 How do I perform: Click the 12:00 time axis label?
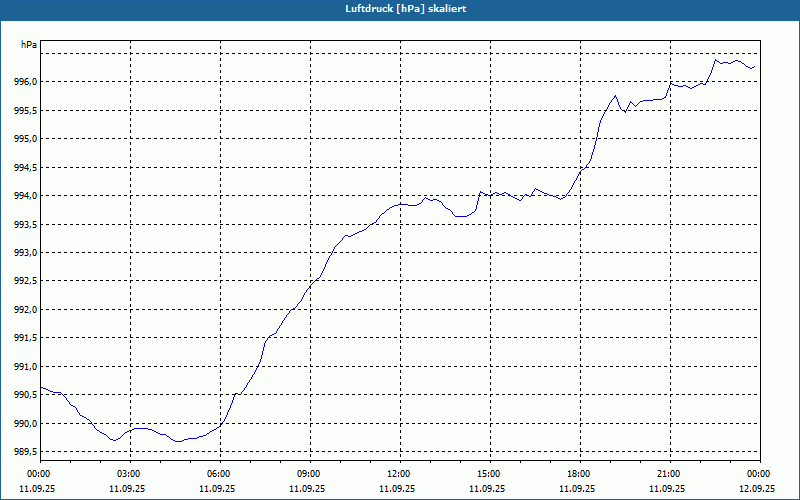tap(400, 474)
